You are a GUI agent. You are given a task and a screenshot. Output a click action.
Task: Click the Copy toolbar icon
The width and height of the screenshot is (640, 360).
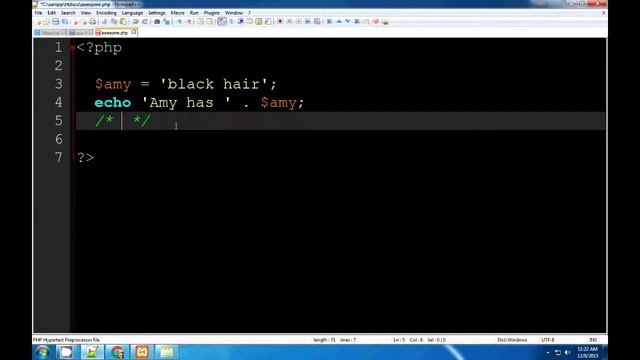tap(114, 21)
